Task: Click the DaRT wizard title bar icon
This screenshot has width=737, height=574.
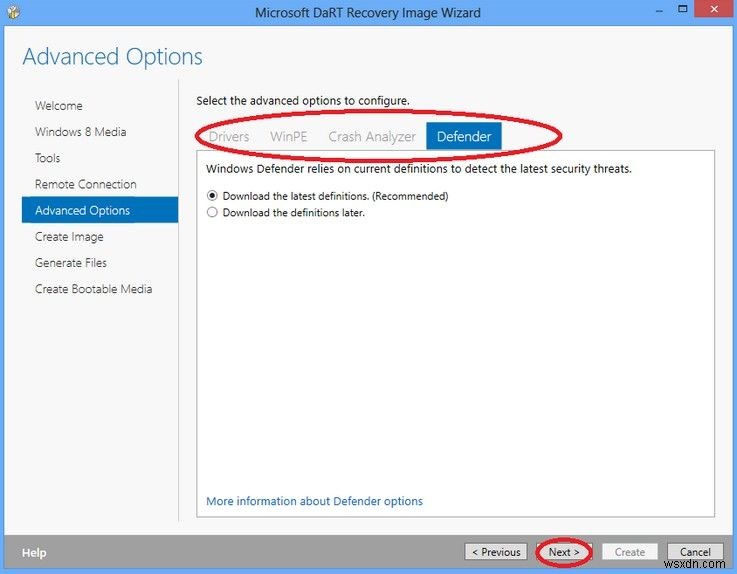Action: (x=13, y=12)
